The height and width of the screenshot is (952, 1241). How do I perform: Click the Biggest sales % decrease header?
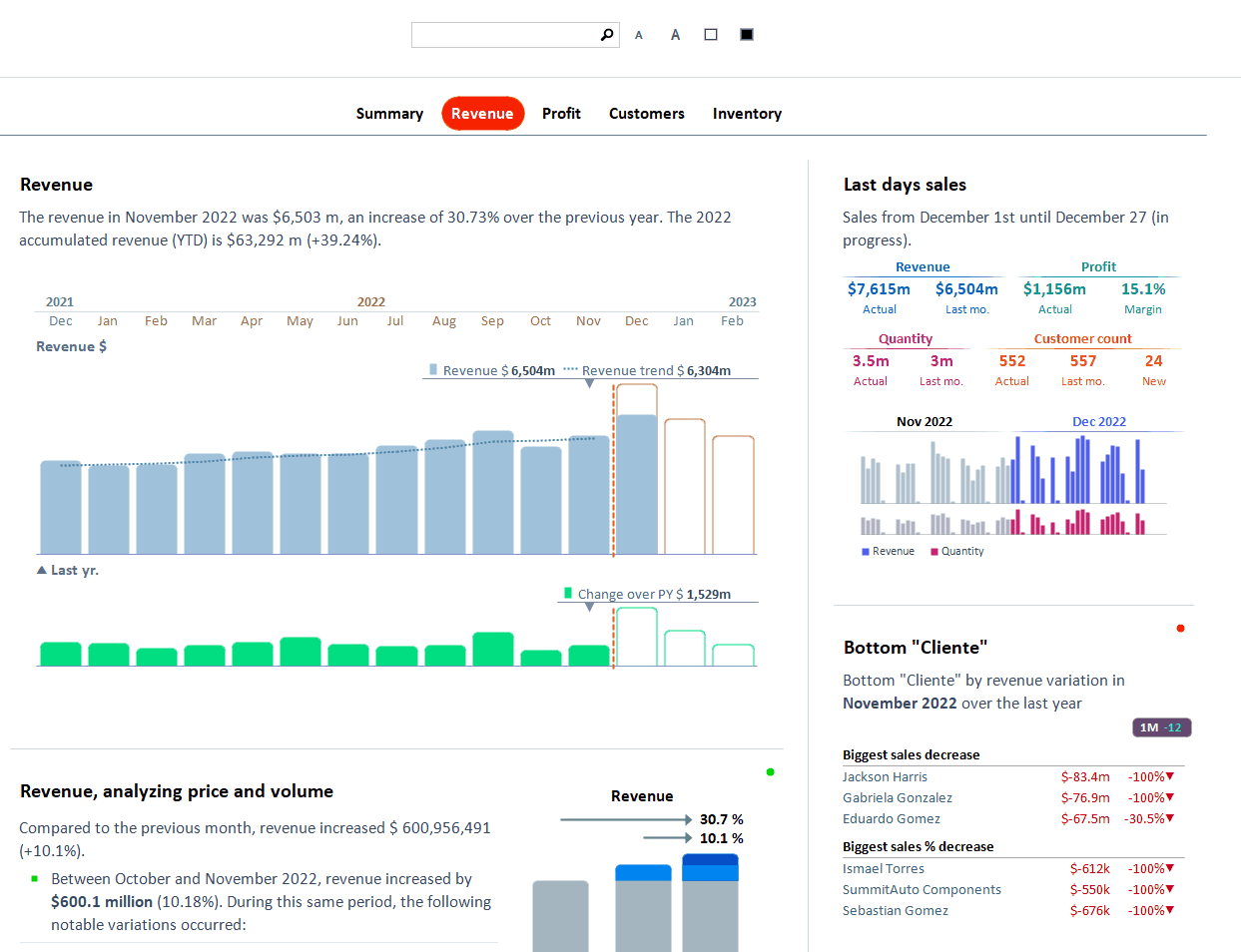pyautogui.click(x=918, y=846)
